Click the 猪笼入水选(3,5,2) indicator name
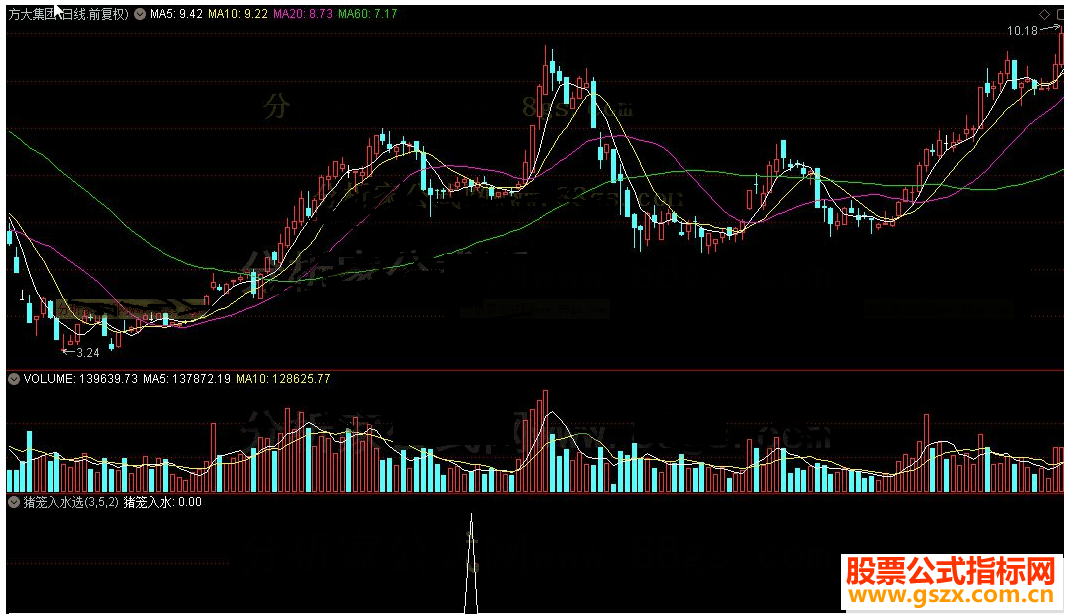This screenshot has width=1068, height=615. tap(71, 502)
